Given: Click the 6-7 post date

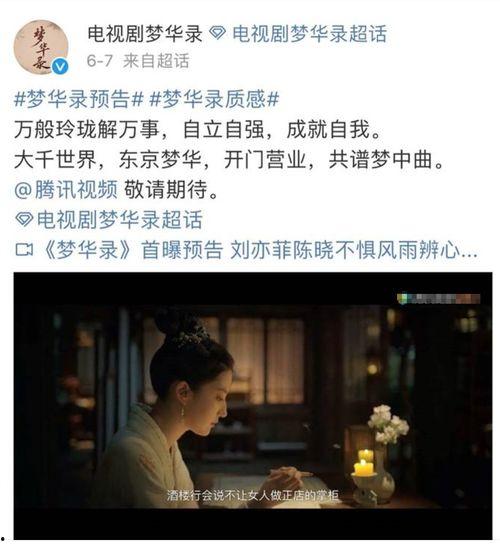Looking at the screenshot, I should tap(100, 61).
